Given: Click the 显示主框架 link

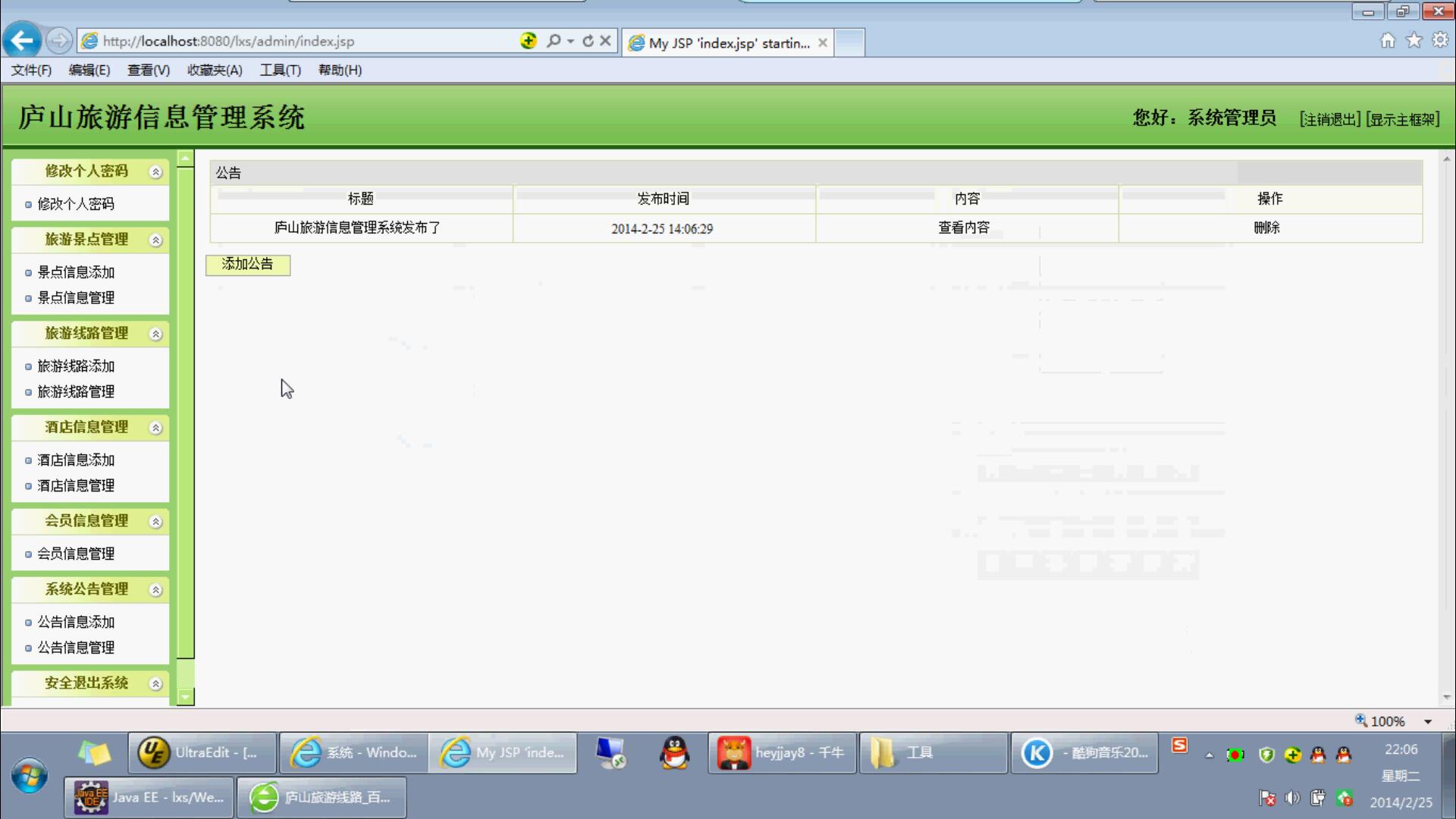Looking at the screenshot, I should [1403, 119].
